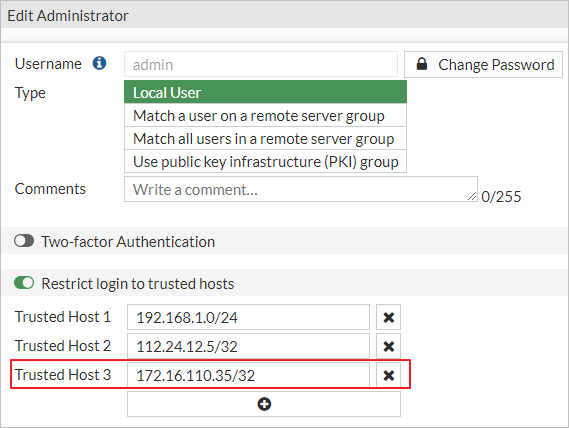The width and height of the screenshot is (569, 428).
Task: Click the Comments label
Action: pos(50,189)
